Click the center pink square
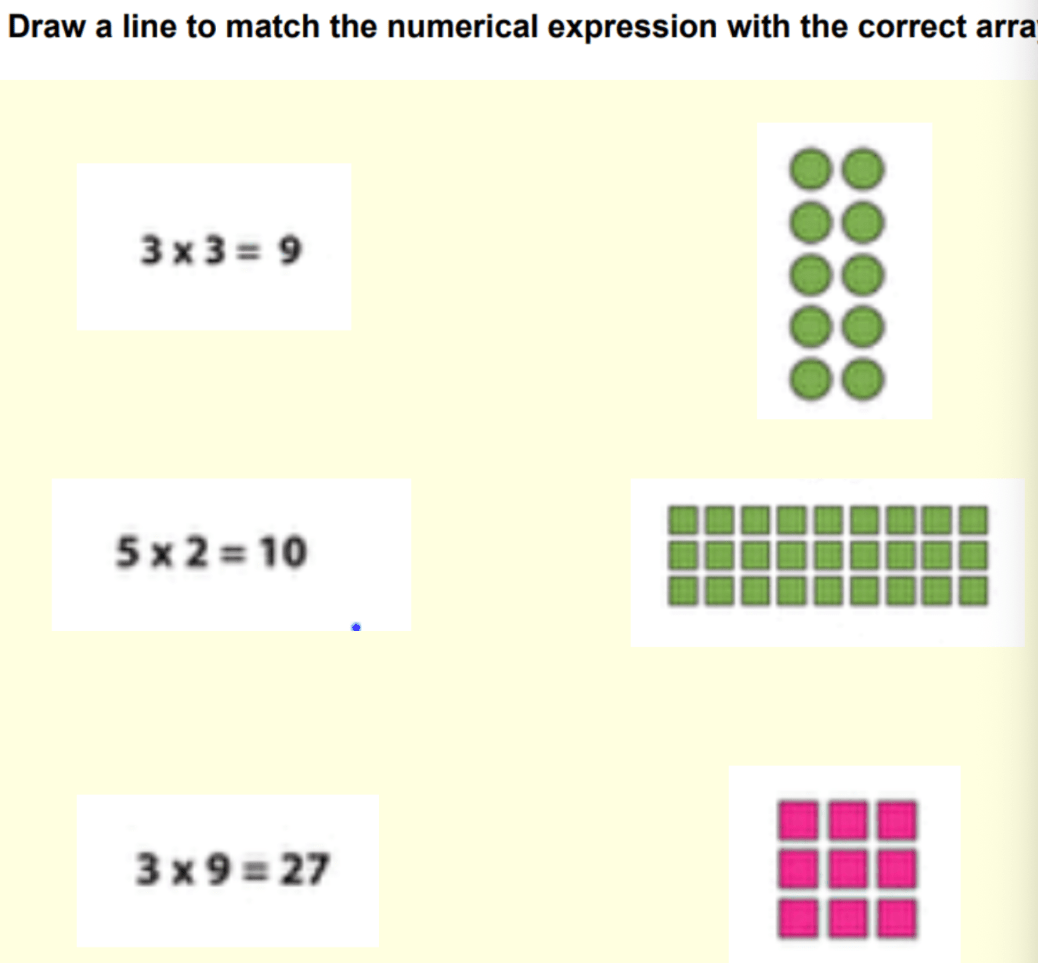This screenshot has height=963, width=1038. [848, 870]
